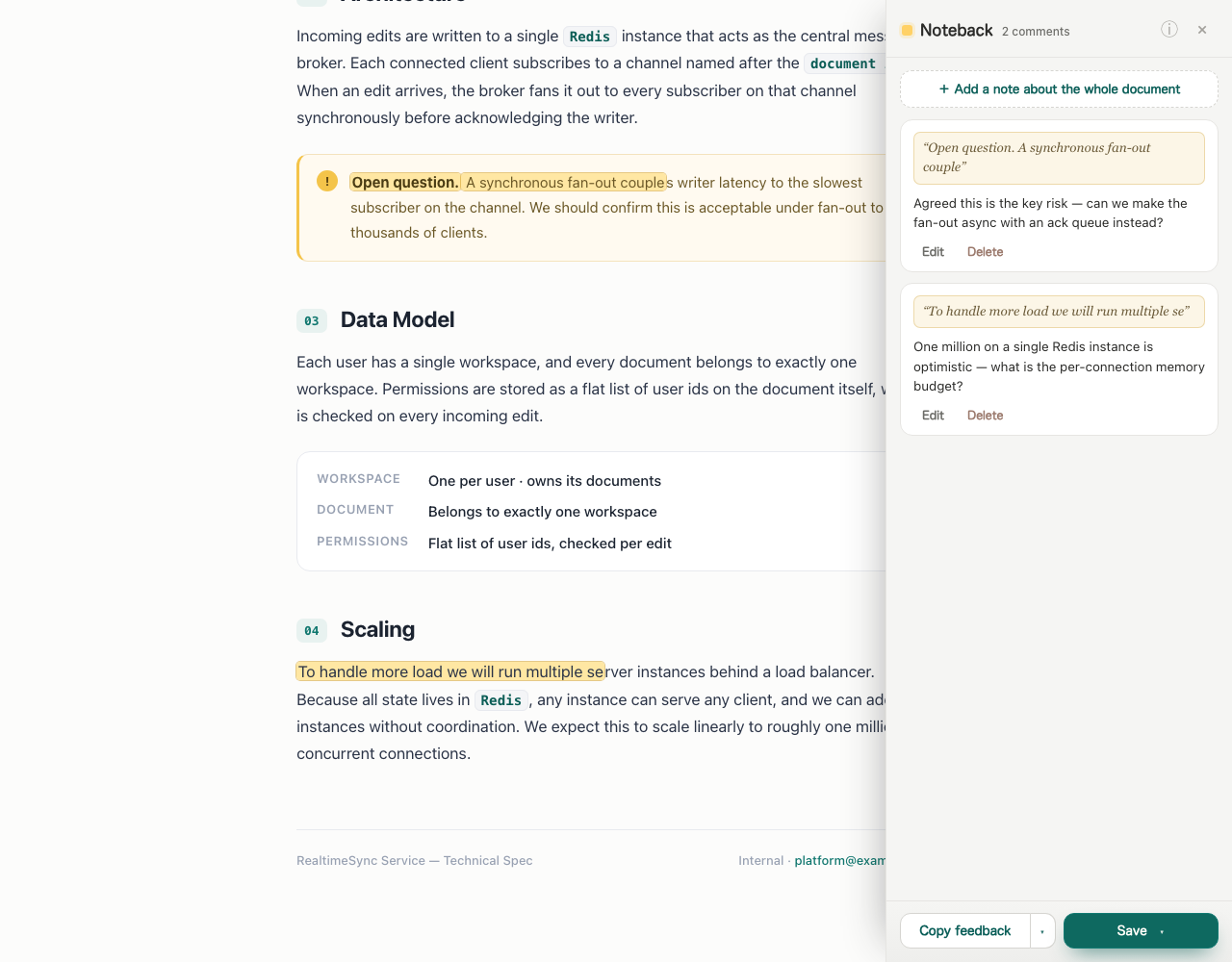Click highlighted "A synchronous fan-out couple" text
This screenshot has height=962, width=1232.
point(565,183)
